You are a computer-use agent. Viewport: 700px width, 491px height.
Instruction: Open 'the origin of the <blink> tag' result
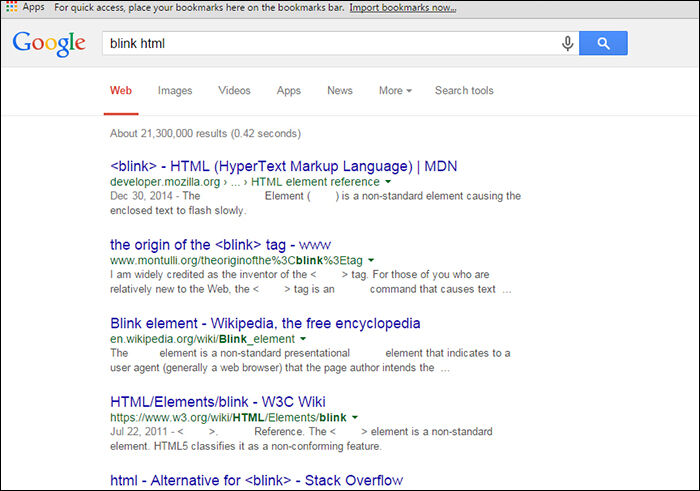point(221,245)
